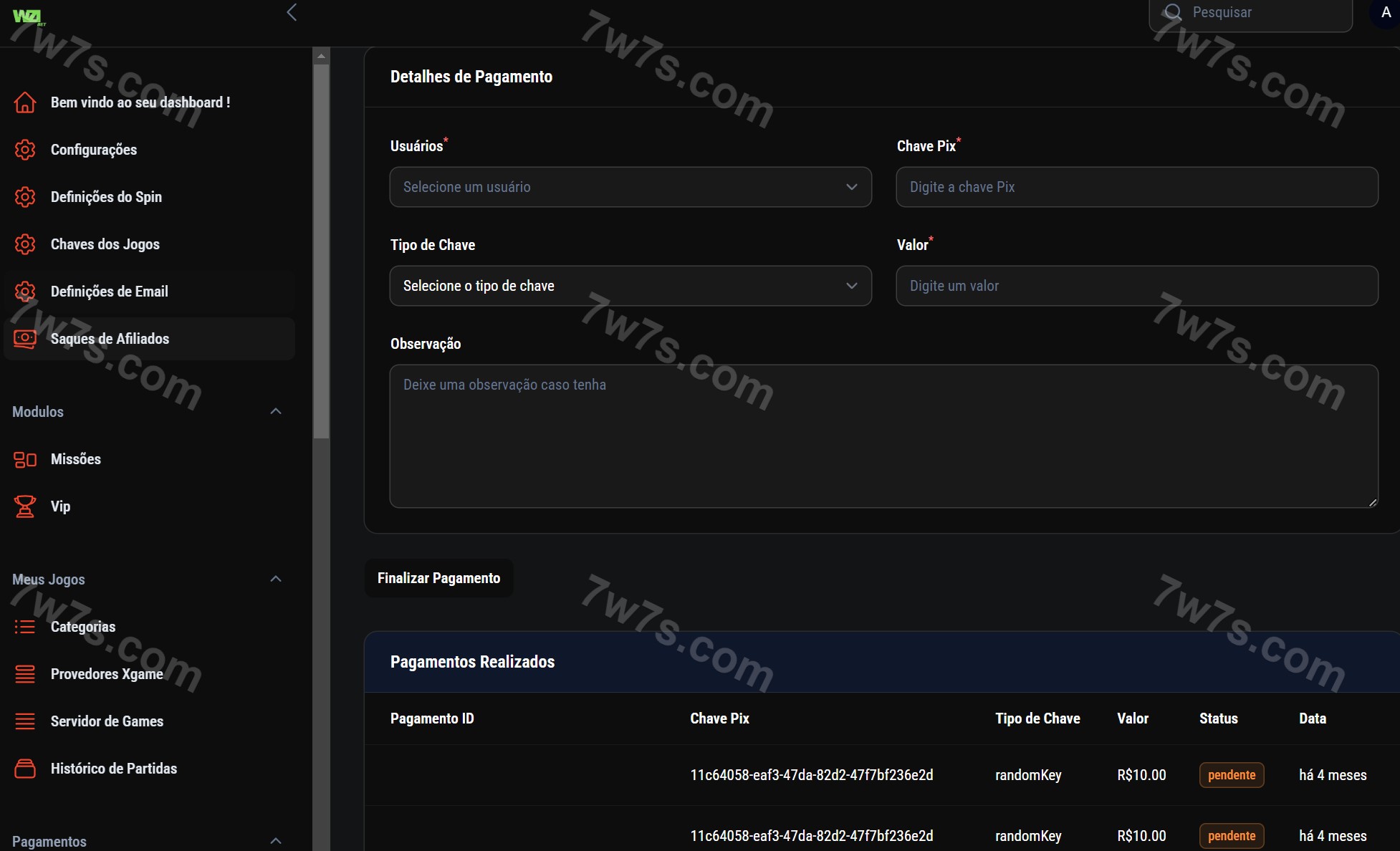Click the Missões module icon
Screen dimensions: 1400x851
(x=25, y=459)
